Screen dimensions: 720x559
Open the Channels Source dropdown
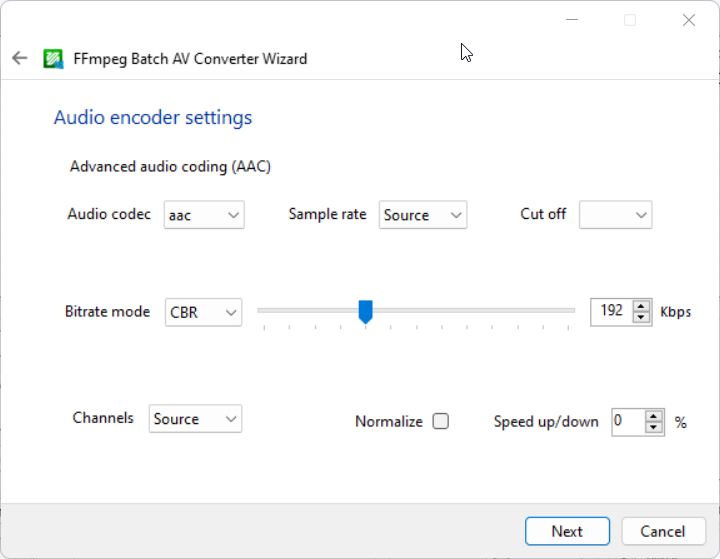195,418
